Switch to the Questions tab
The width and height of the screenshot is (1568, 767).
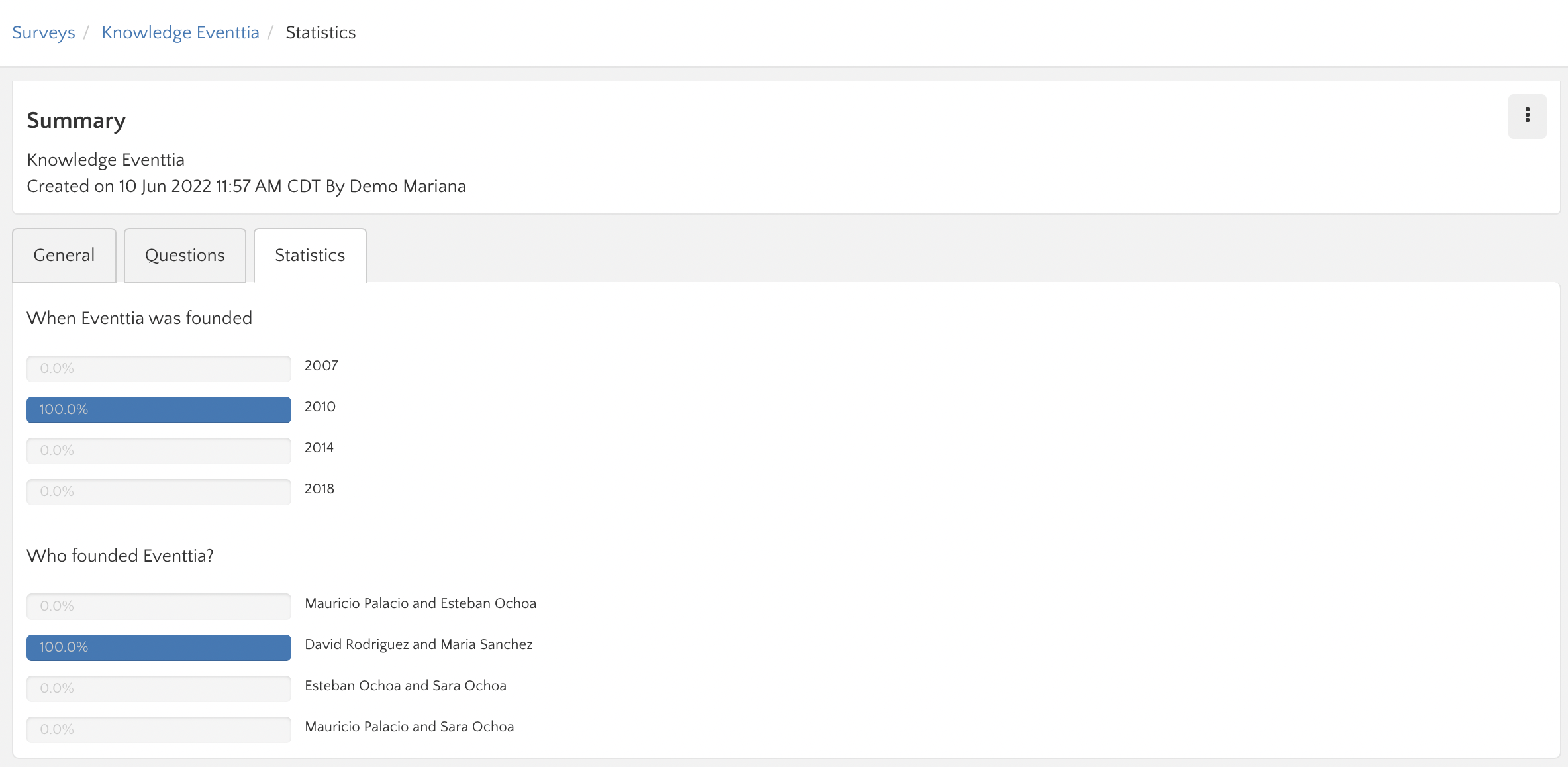coord(185,255)
